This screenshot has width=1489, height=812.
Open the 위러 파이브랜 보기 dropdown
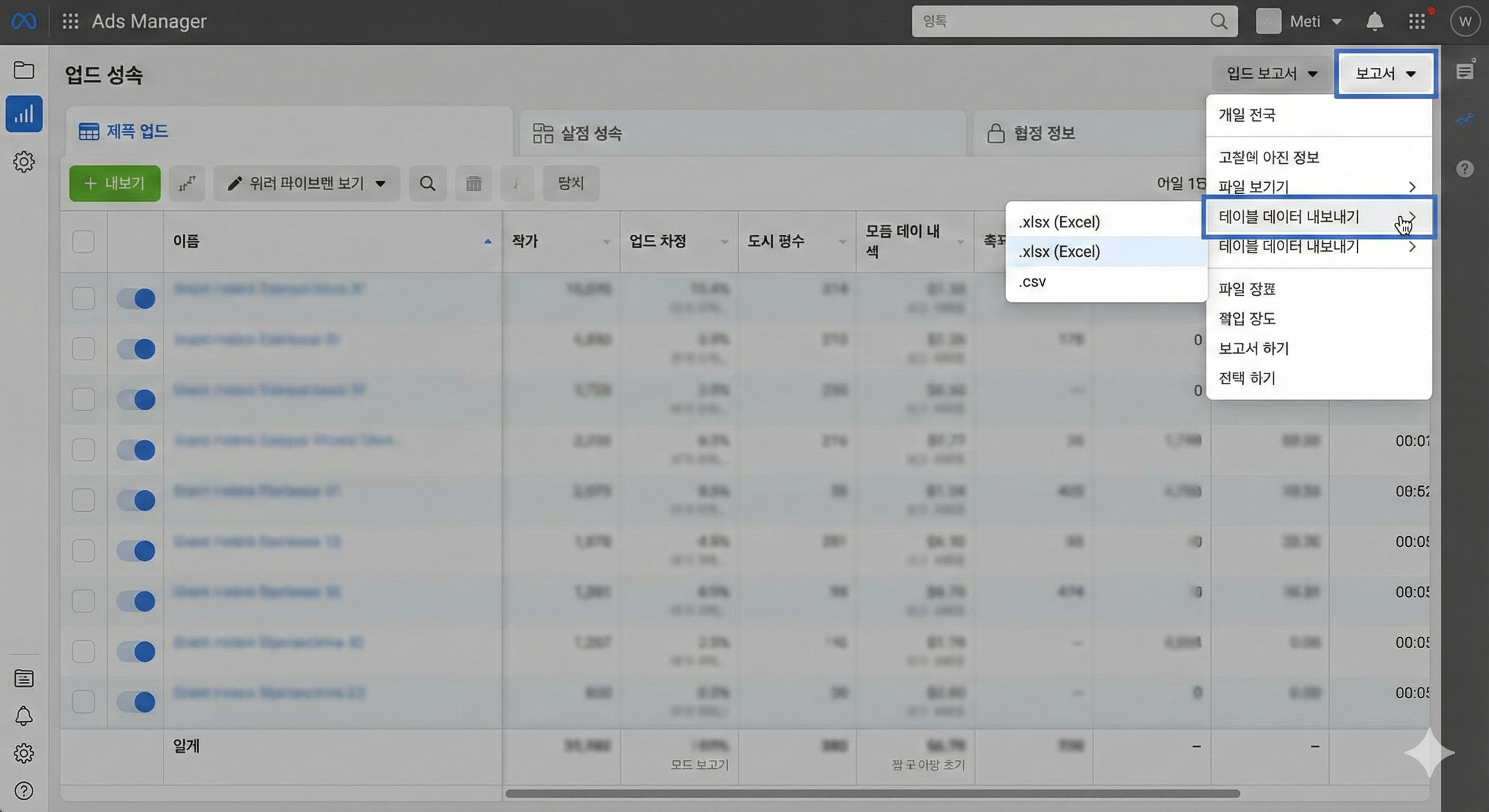[306, 184]
